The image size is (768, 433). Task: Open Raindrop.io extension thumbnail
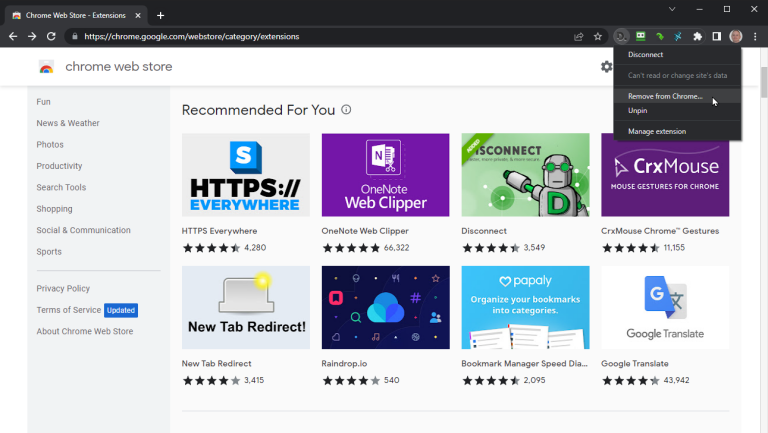(x=385, y=308)
